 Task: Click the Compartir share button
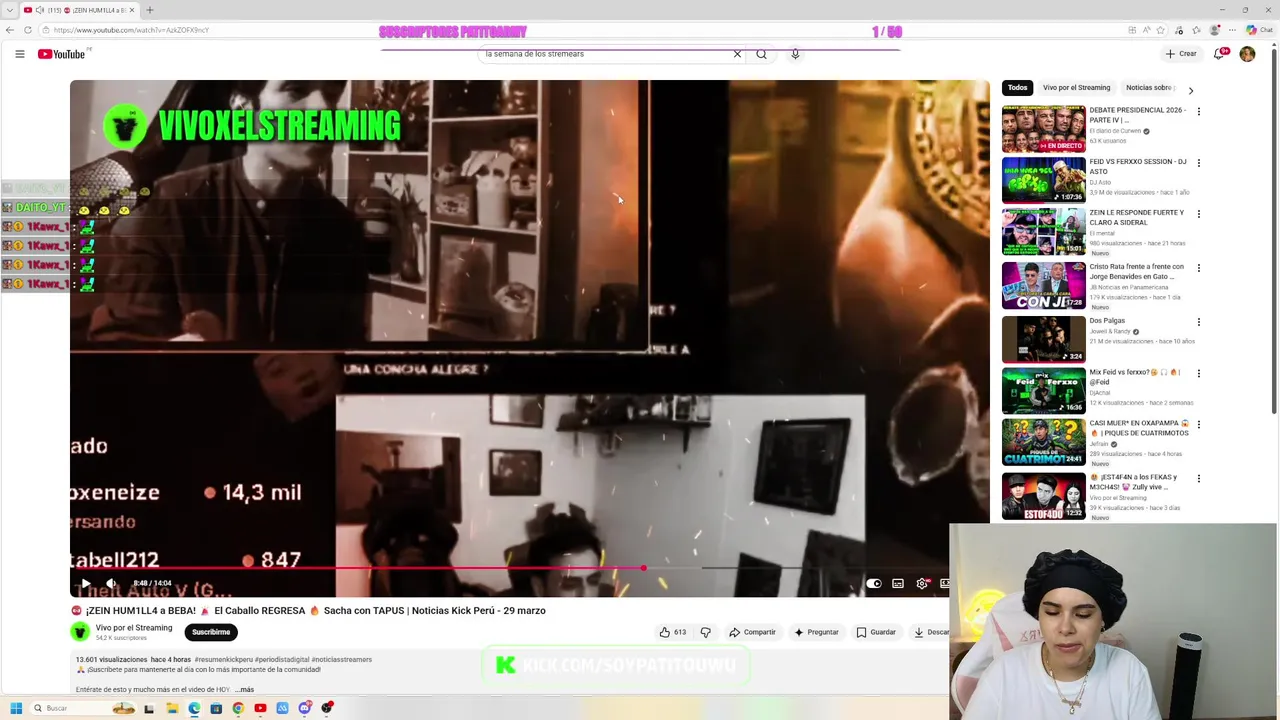[x=752, y=632]
